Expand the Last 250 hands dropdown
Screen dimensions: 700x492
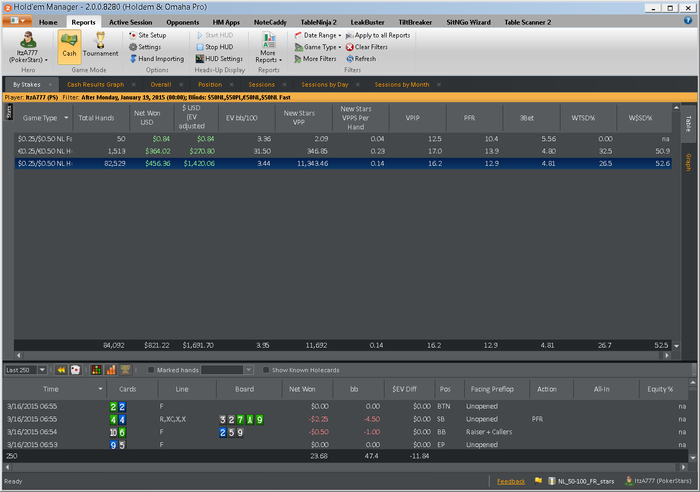pyautogui.click(x=42, y=370)
